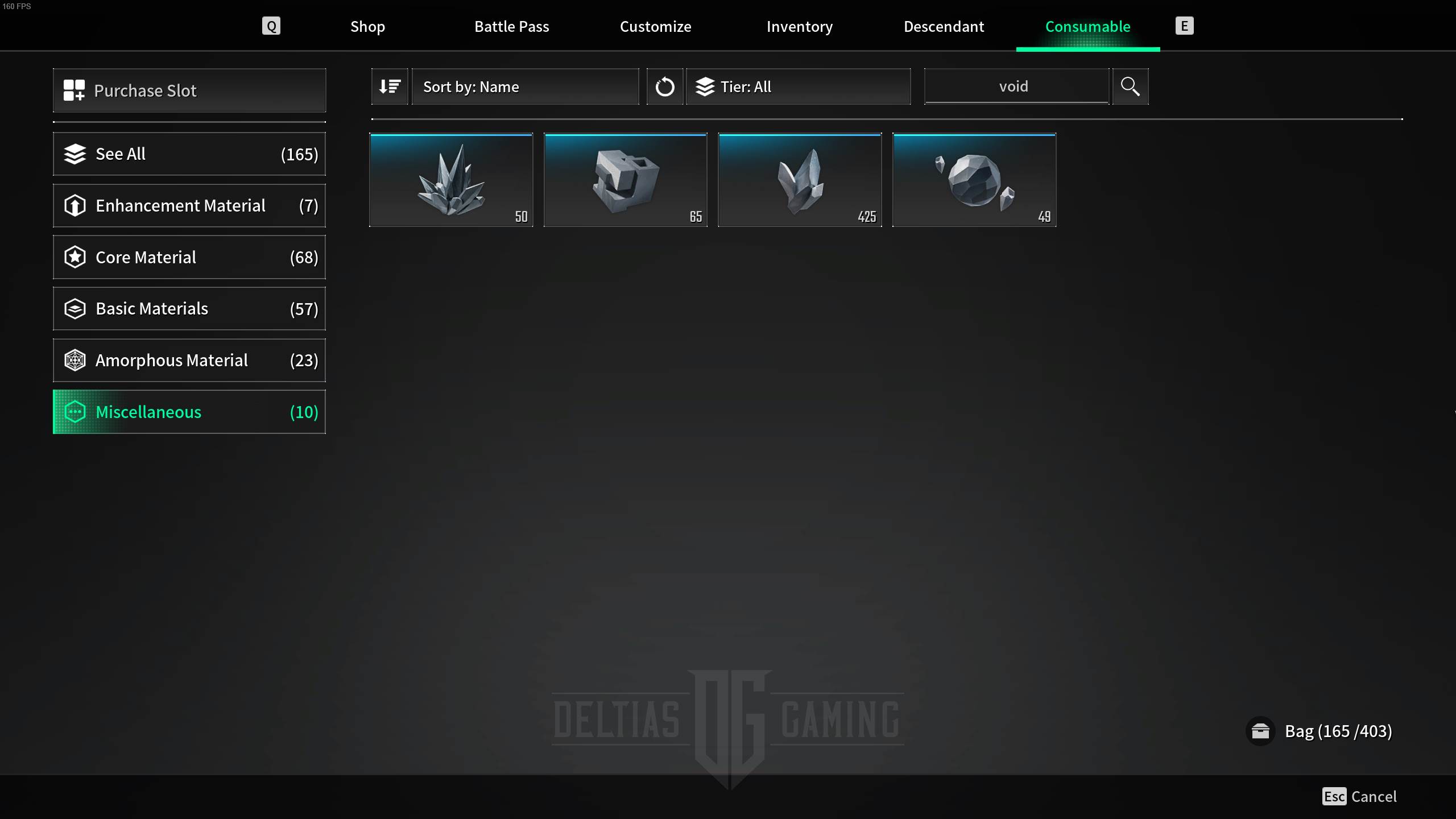1456x819 pixels.
Task: Switch to the Inventory tab
Action: (799, 26)
